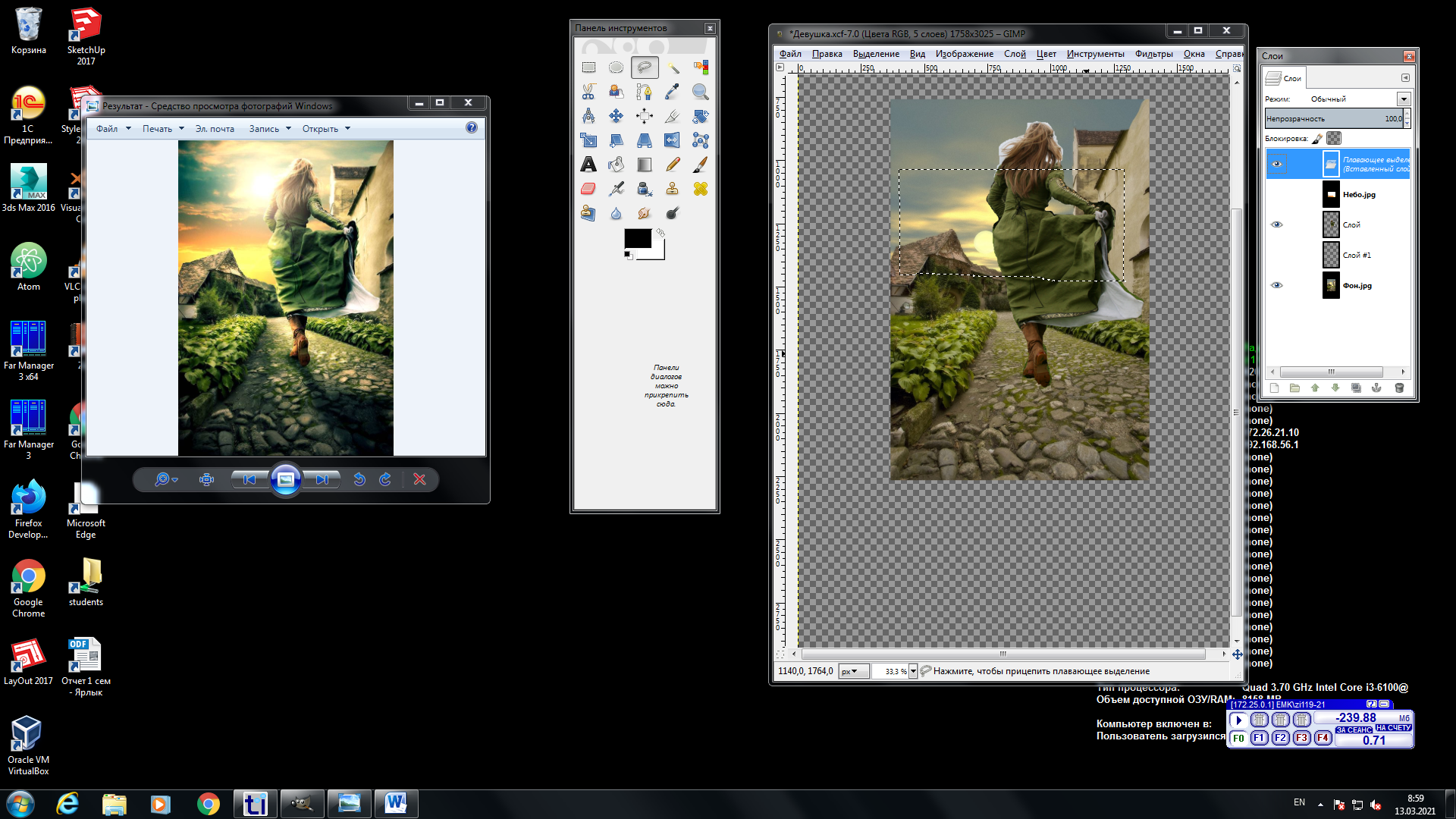The height and width of the screenshot is (819, 1456).
Task: Open the layer mode Обычный dropdown
Action: (x=1404, y=99)
